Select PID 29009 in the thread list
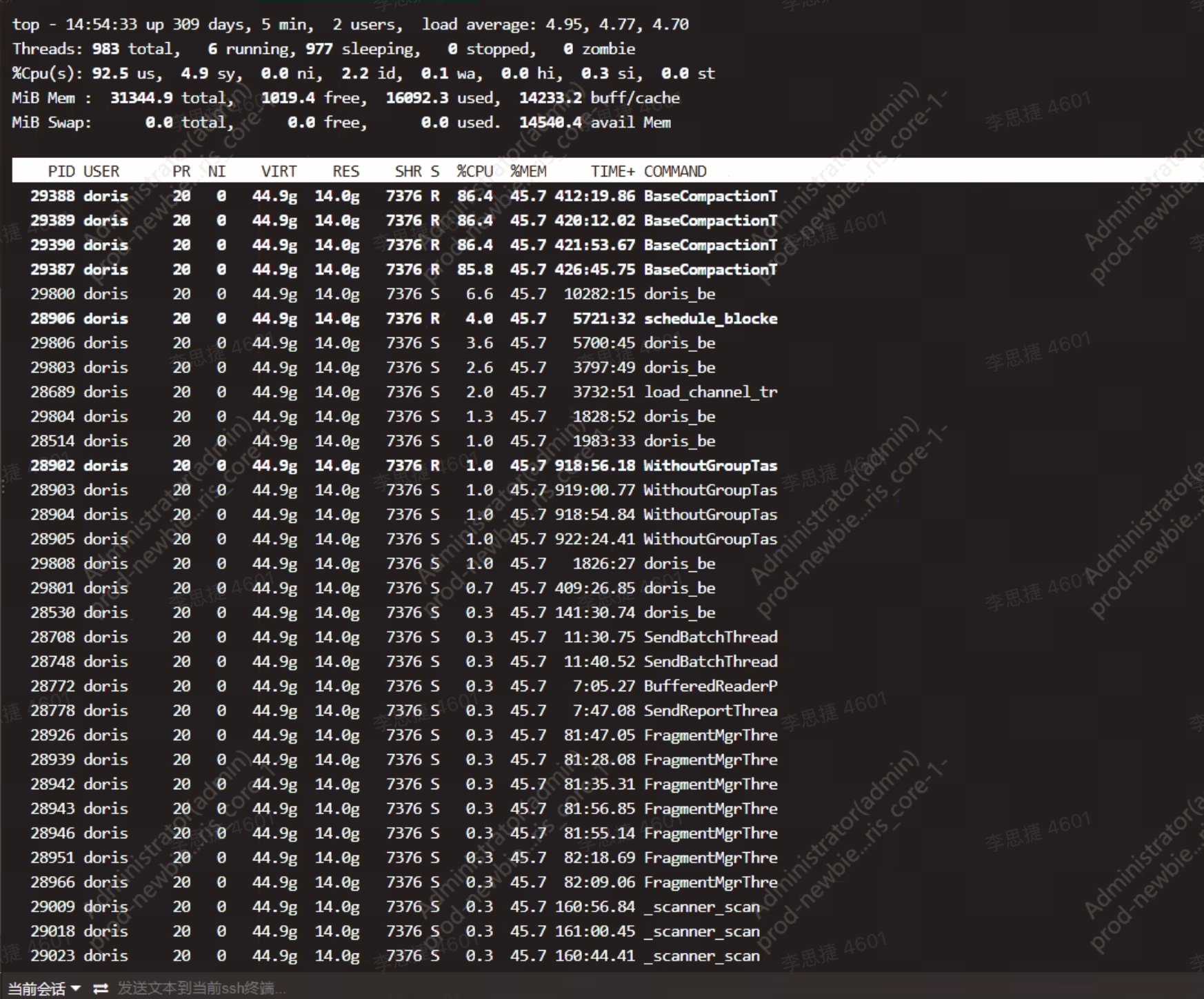Viewport: 1204px width, 999px height. click(x=52, y=906)
